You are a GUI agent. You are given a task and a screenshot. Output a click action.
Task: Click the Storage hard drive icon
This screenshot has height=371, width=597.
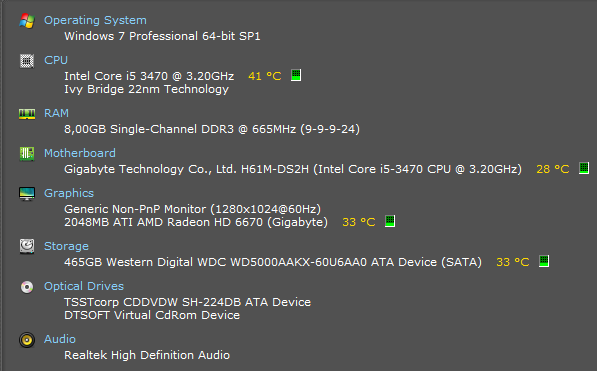(x=27, y=246)
